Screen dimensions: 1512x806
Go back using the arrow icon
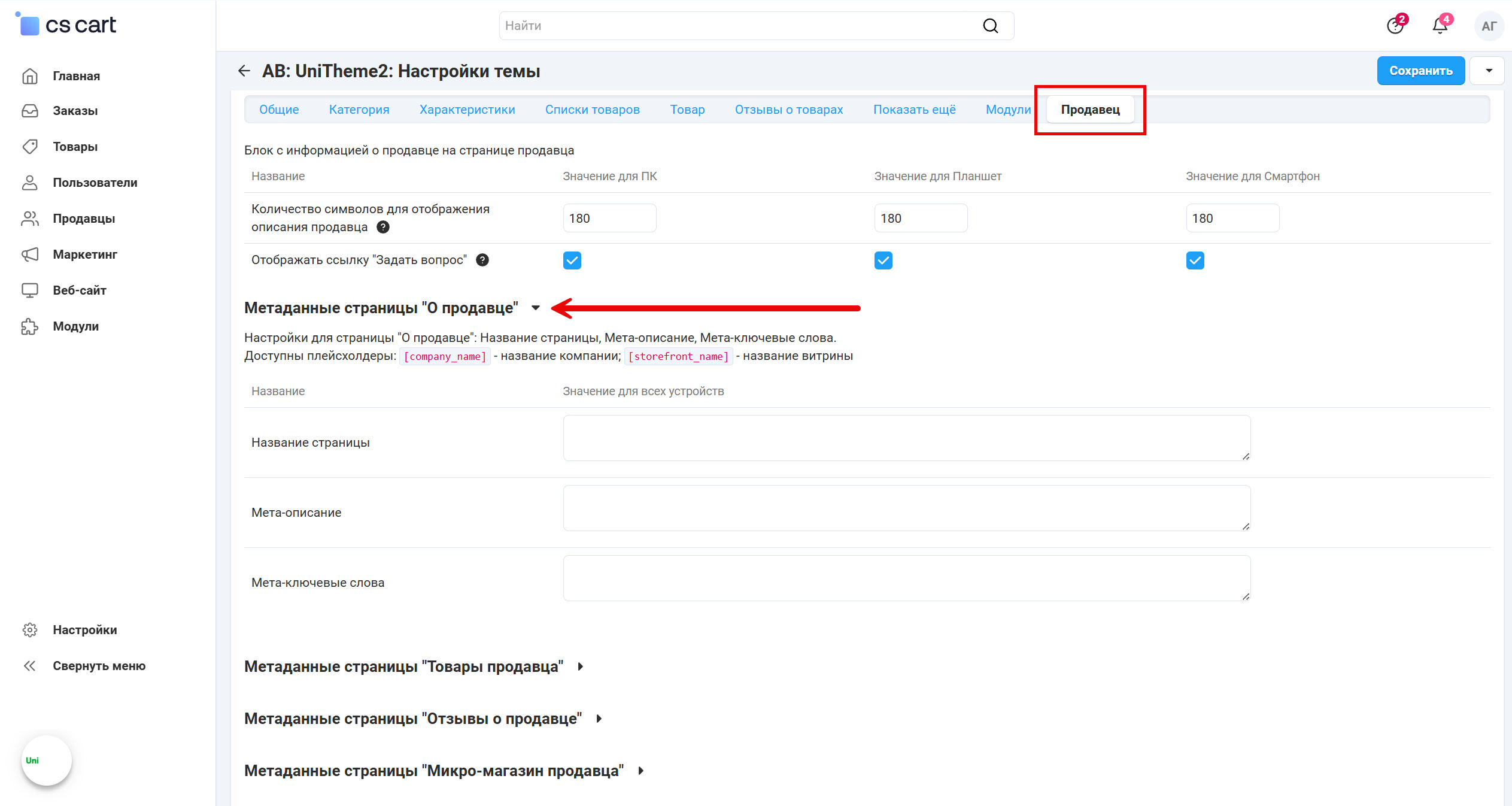(x=244, y=71)
